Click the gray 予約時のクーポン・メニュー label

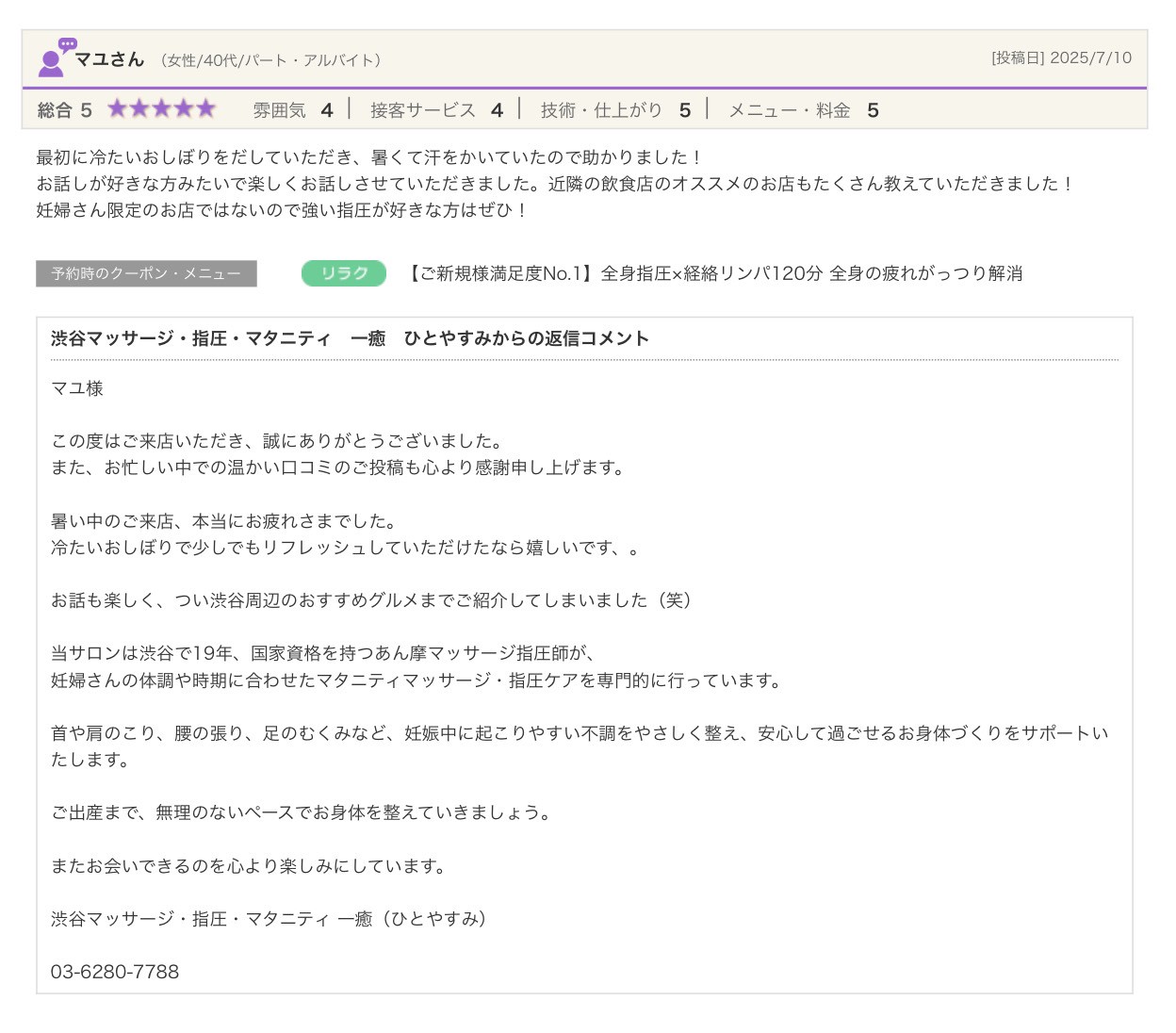(146, 273)
